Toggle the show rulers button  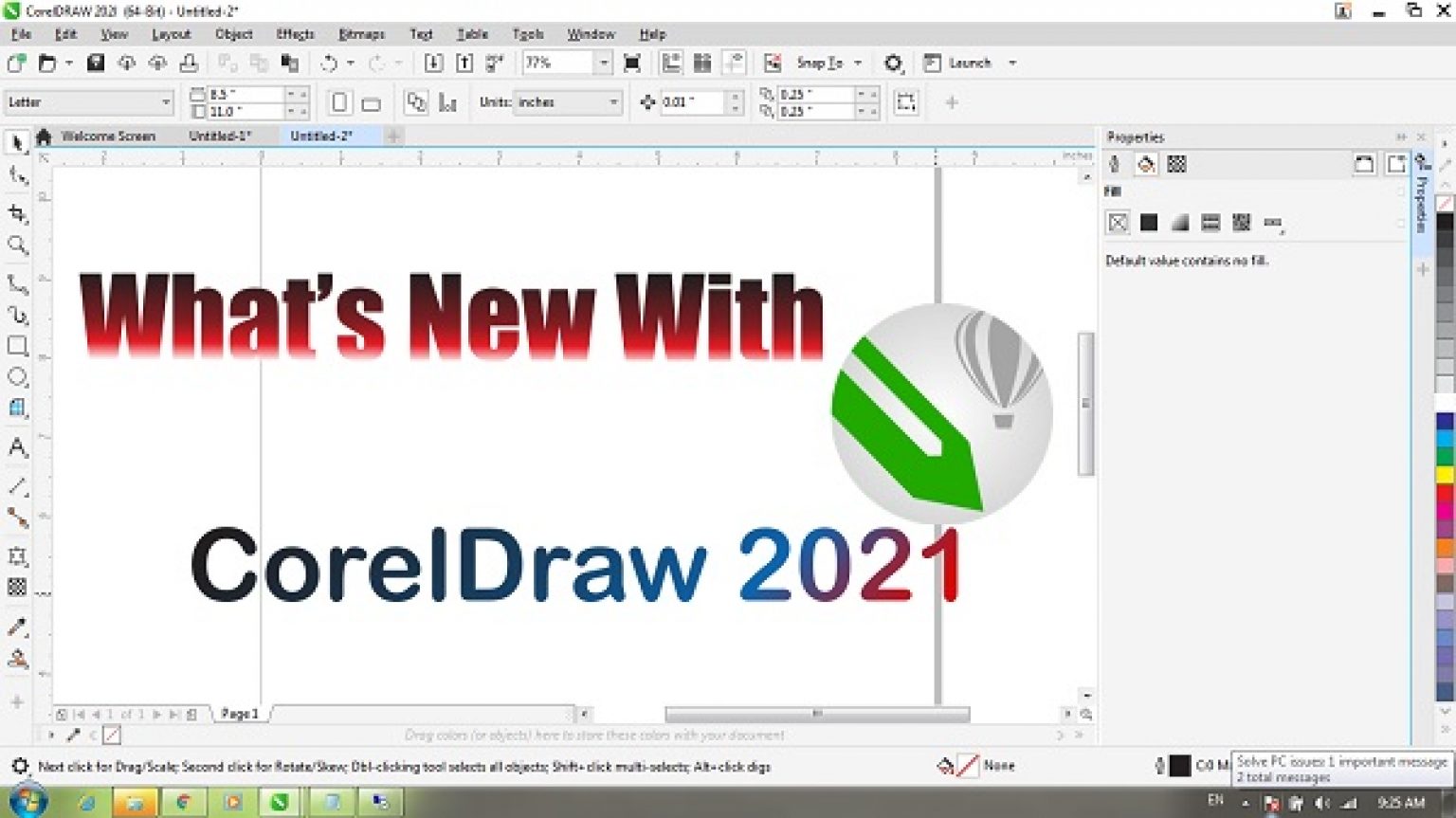(x=671, y=64)
